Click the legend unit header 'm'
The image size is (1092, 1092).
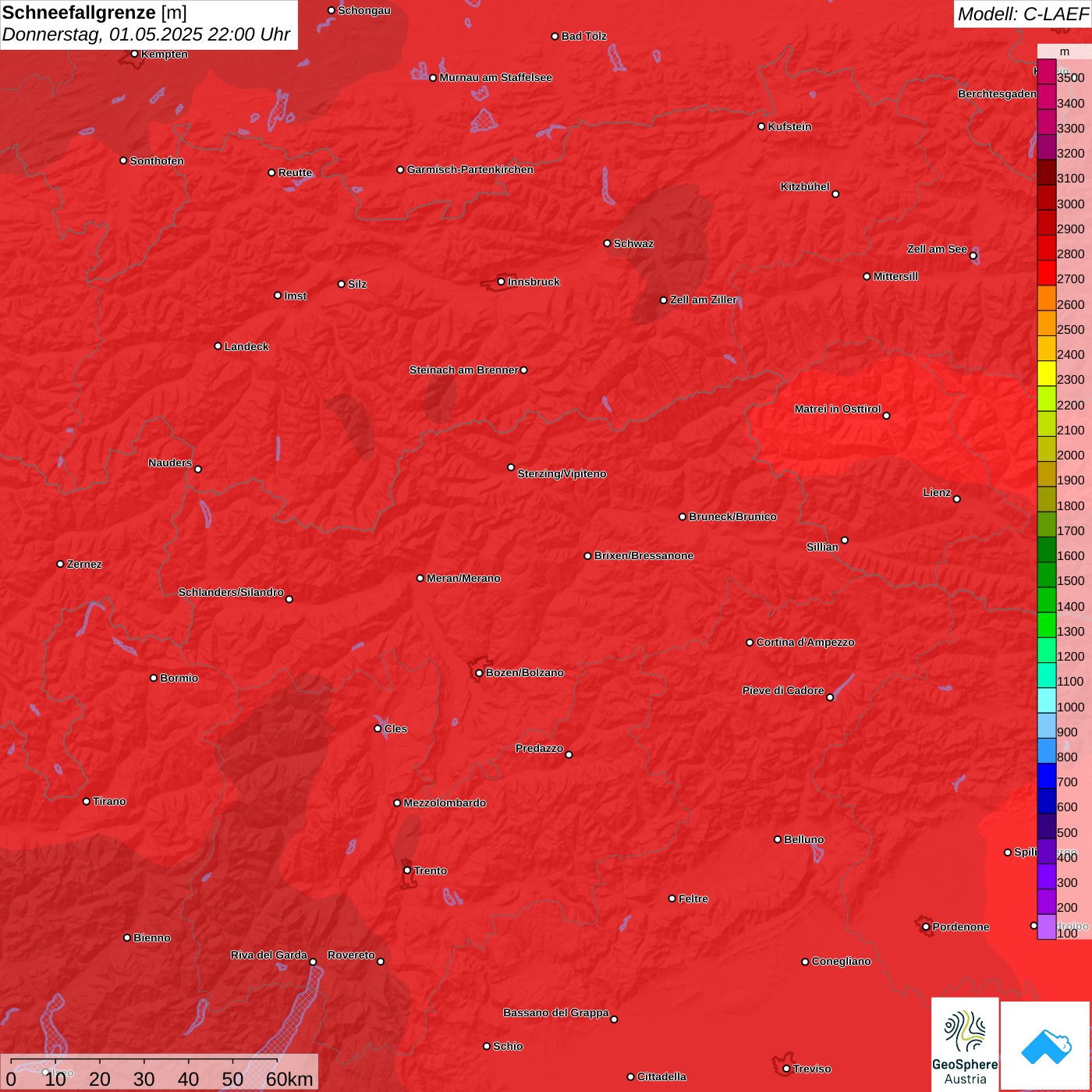1065,51
